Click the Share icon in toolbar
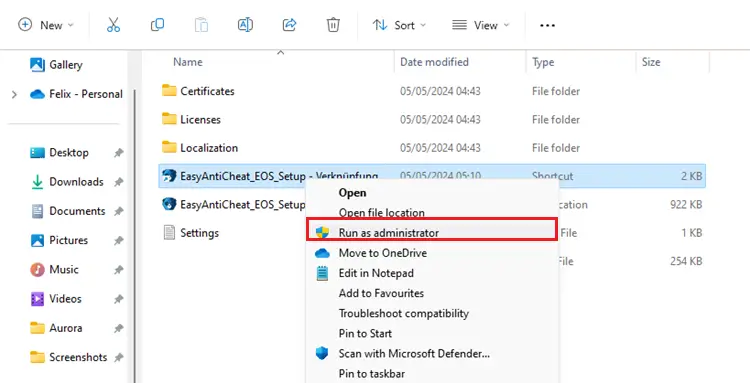750x383 pixels. point(289,25)
